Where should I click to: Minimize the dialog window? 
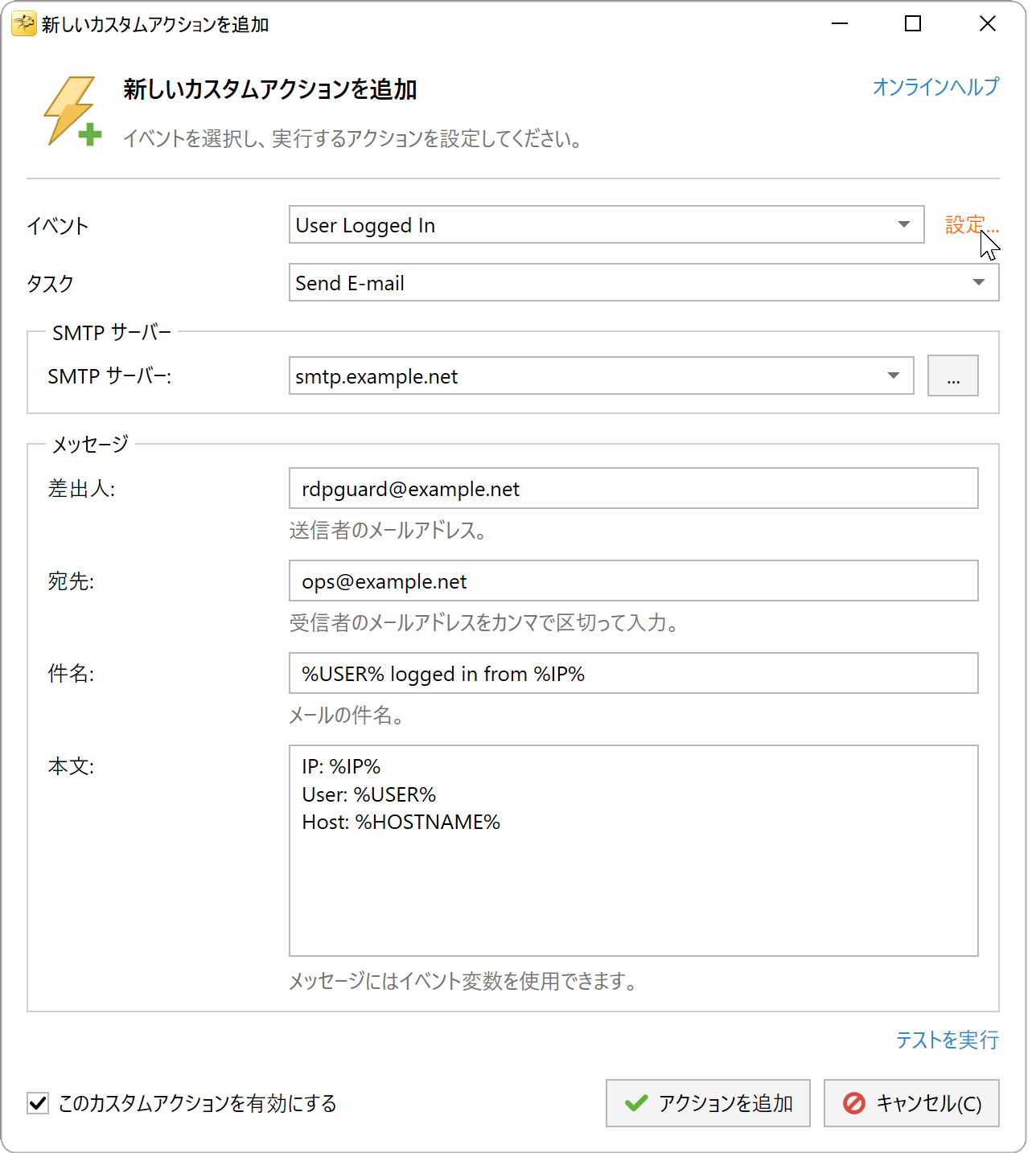tap(840, 24)
